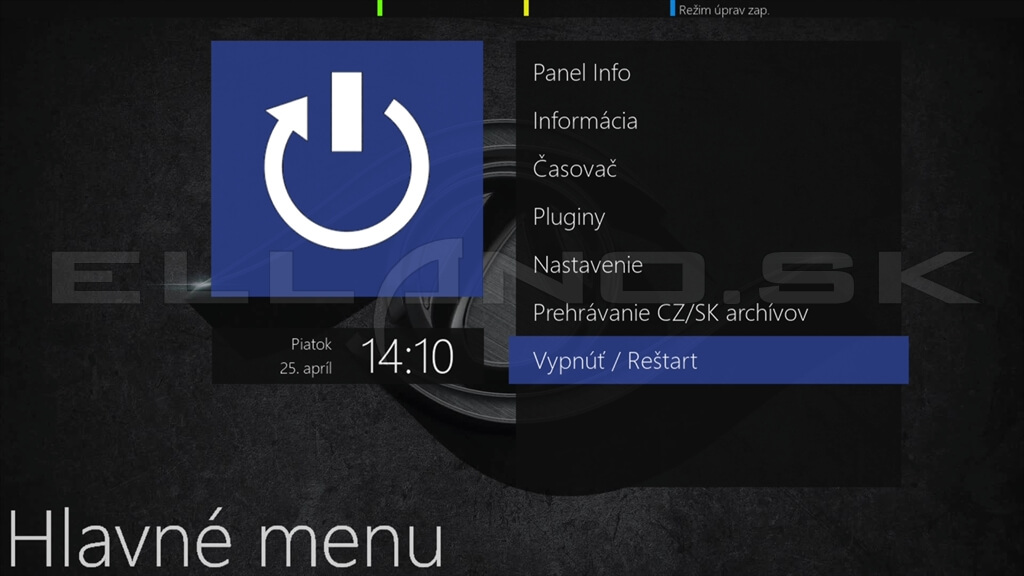Go to Pluginy in the main menu
Screen dimensions: 1024x576
(x=709, y=217)
